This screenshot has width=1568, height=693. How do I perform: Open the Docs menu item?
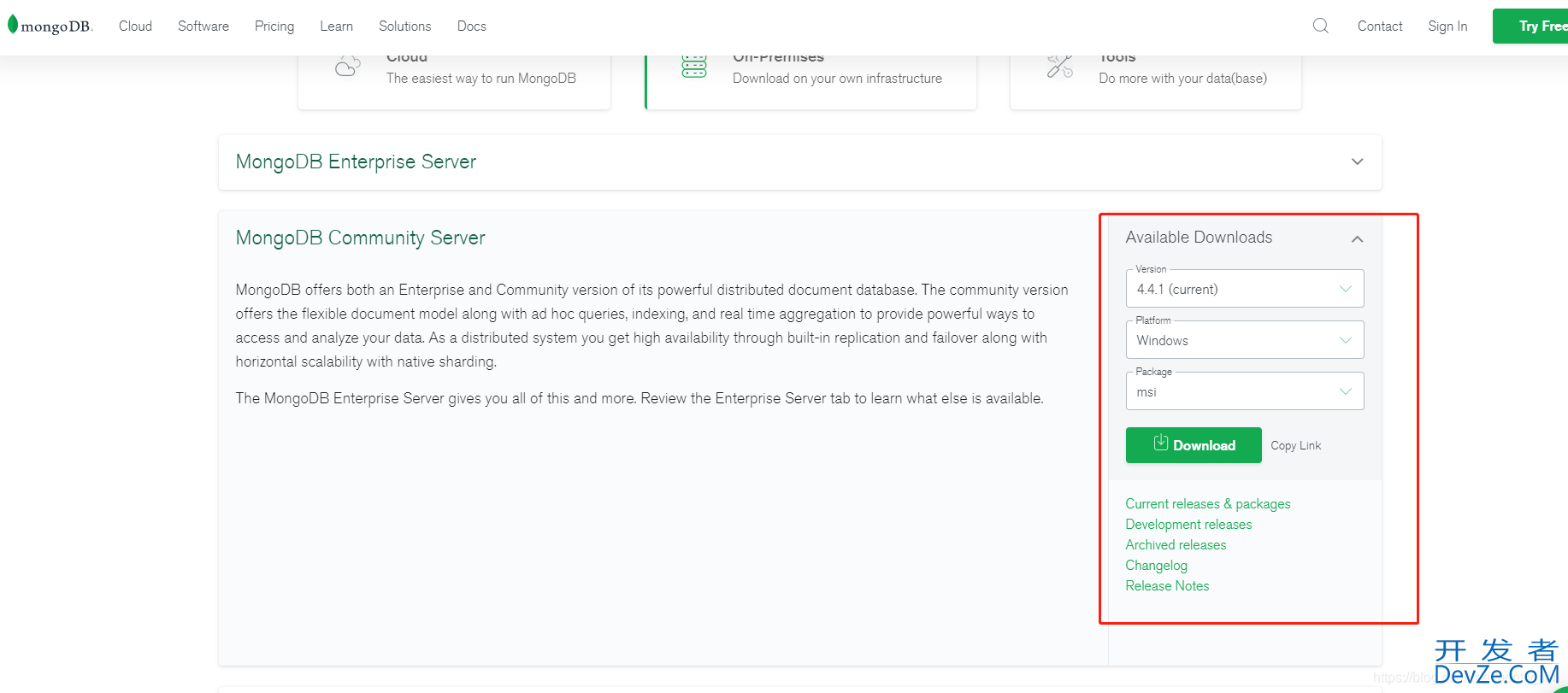(x=472, y=26)
